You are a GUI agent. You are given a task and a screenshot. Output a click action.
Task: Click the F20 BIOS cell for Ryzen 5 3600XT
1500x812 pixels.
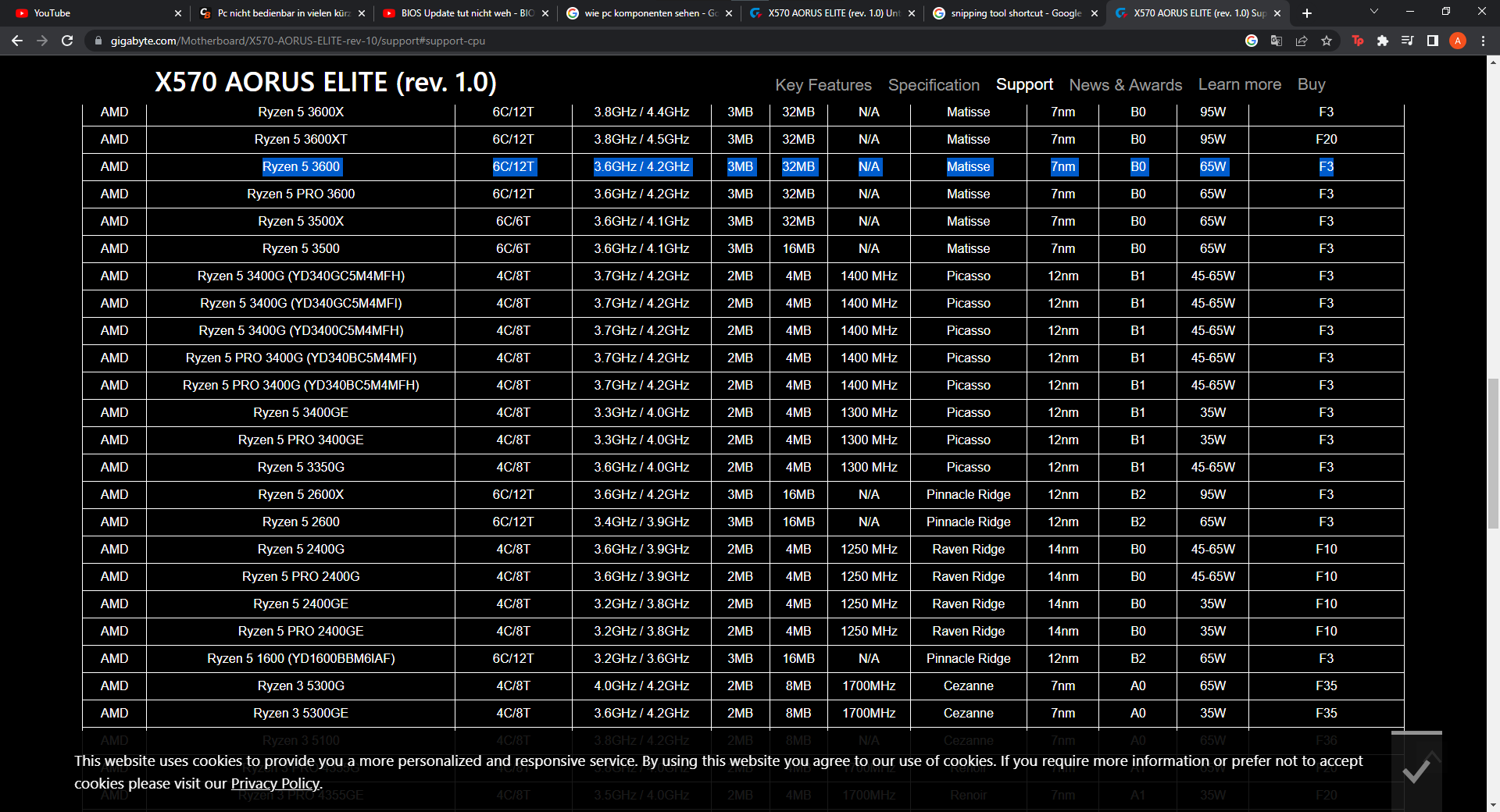pyautogui.click(x=1326, y=139)
